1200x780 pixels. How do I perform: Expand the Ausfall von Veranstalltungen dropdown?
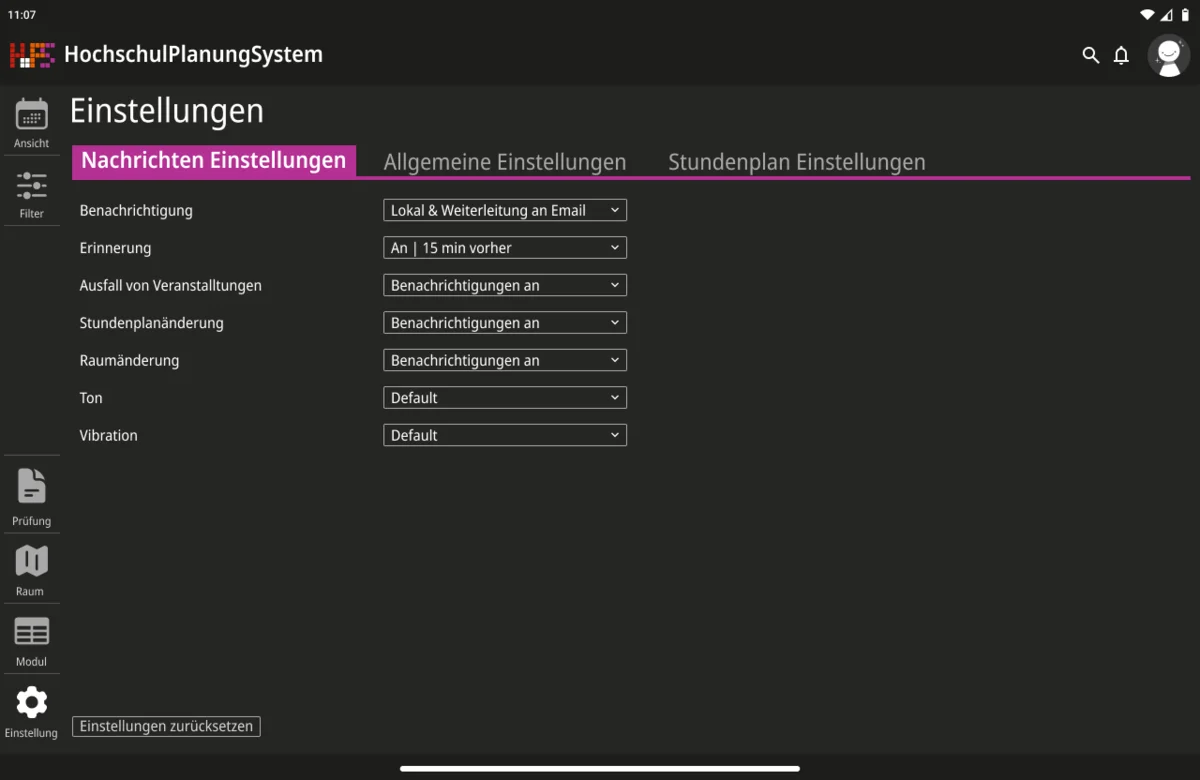505,285
